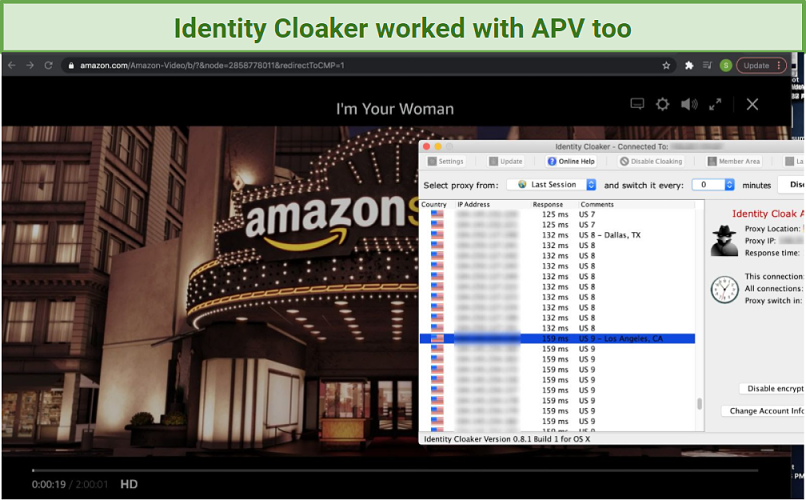This screenshot has height=500, width=806.
Task: Click Change Account Info button
Action: (763, 411)
